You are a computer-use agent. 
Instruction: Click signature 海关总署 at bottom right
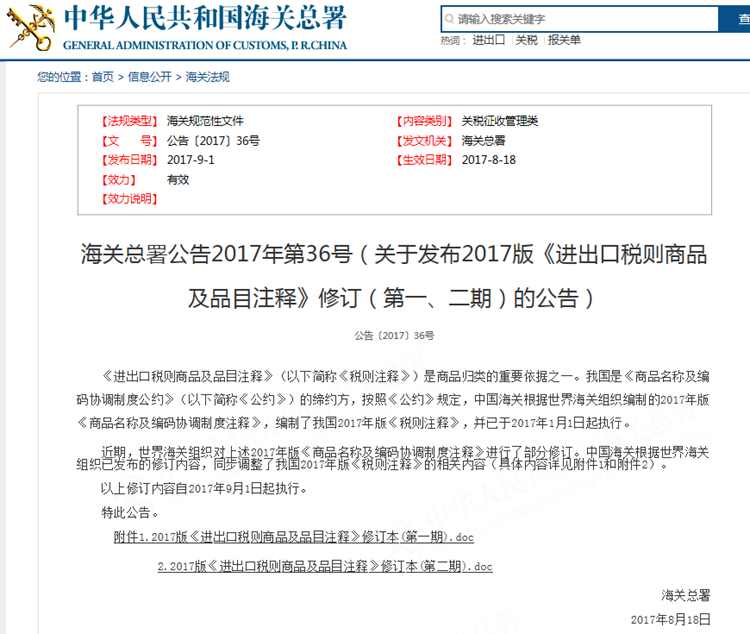pos(685,595)
